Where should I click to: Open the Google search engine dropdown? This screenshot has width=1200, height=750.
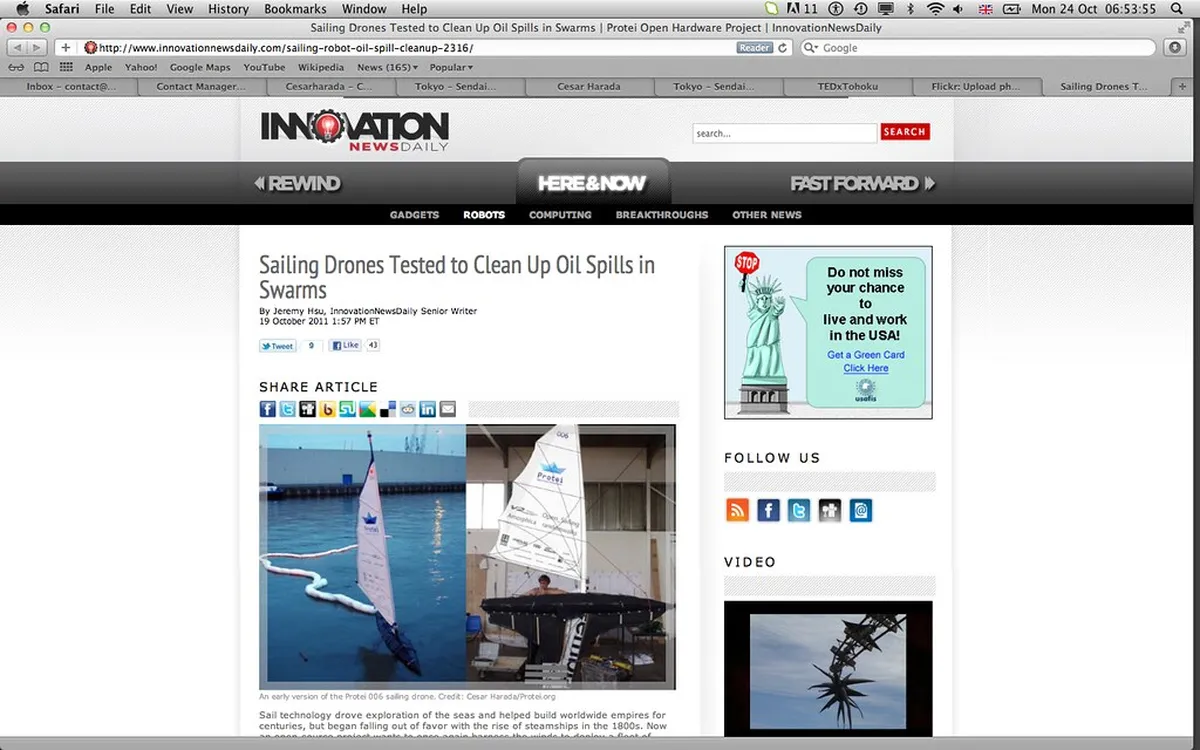(x=811, y=48)
